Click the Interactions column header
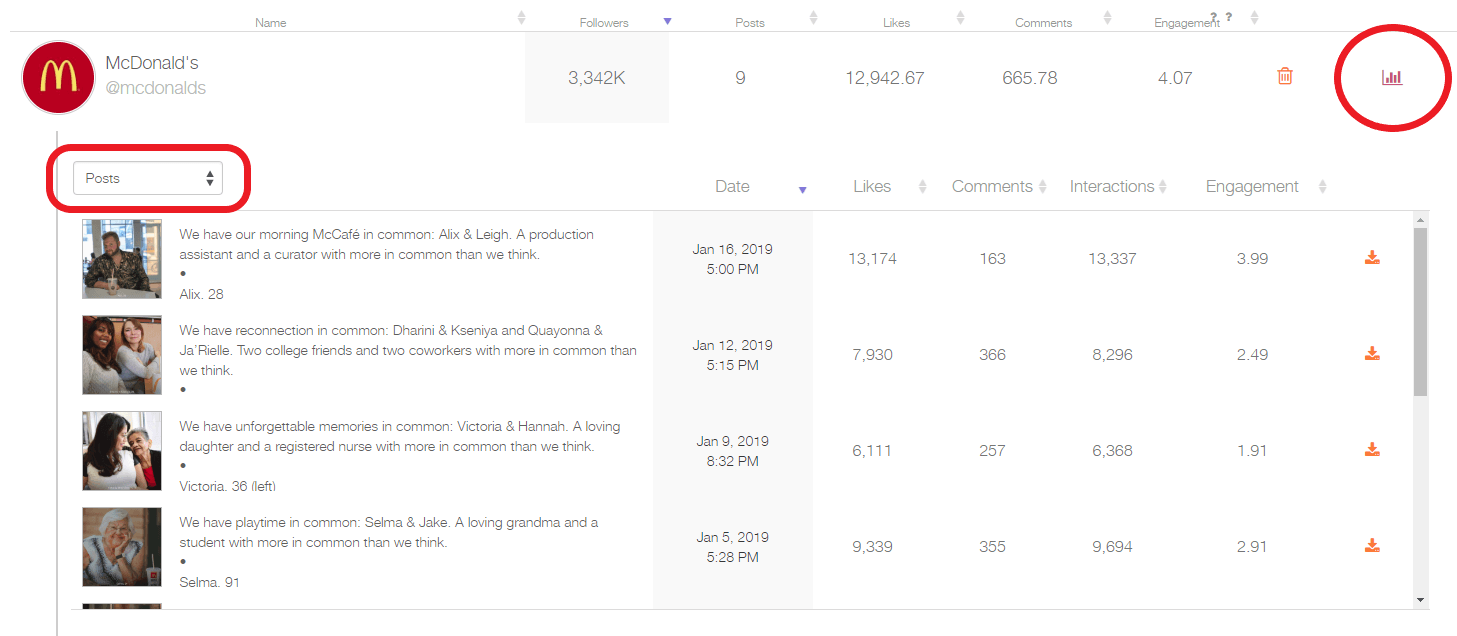This screenshot has height=636, width=1457. 1111,186
